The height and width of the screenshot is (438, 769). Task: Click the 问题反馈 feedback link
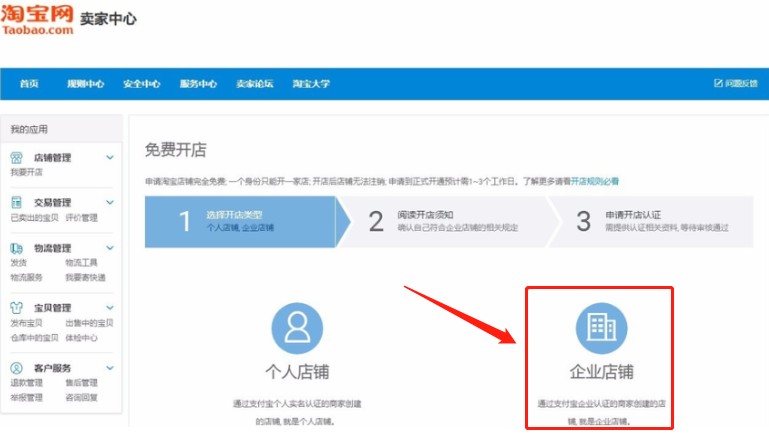[741, 83]
